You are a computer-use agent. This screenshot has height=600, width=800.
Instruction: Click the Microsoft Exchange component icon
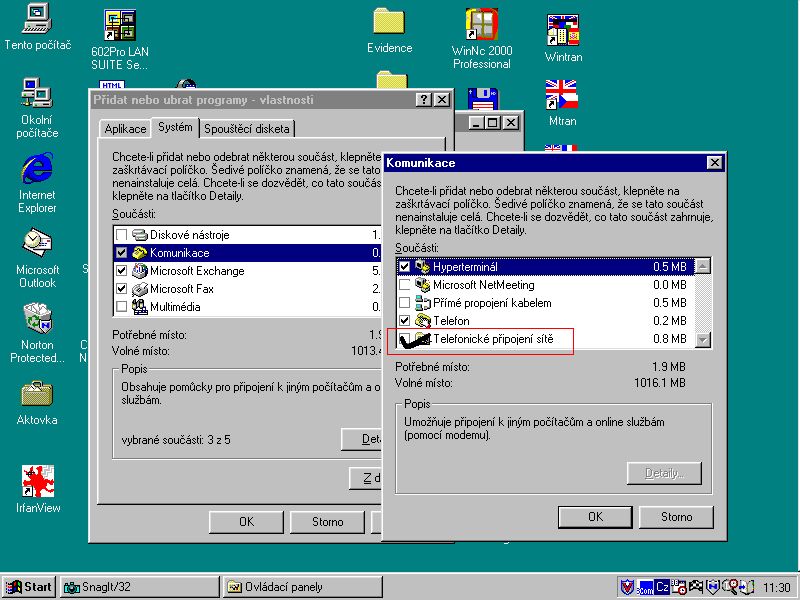tap(139, 270)
